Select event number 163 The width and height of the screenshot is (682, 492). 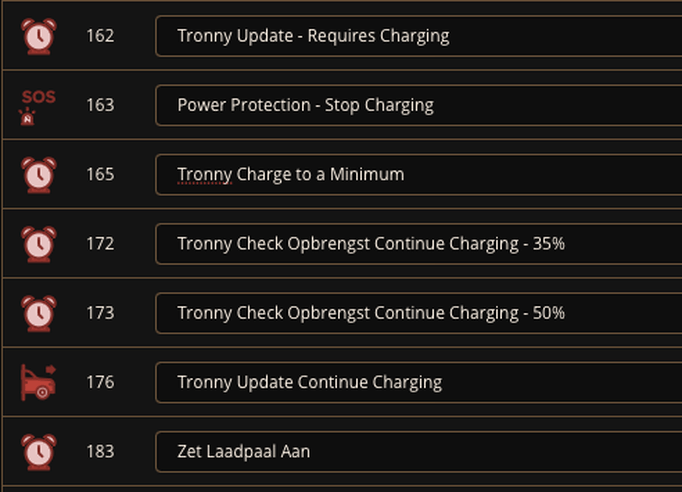100,105
